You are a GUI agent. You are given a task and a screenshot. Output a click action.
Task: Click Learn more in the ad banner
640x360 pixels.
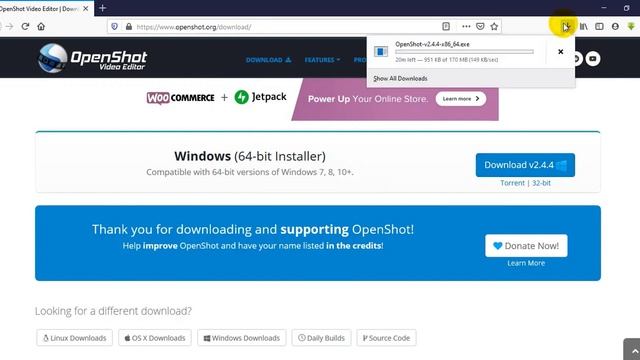[460, 99]
